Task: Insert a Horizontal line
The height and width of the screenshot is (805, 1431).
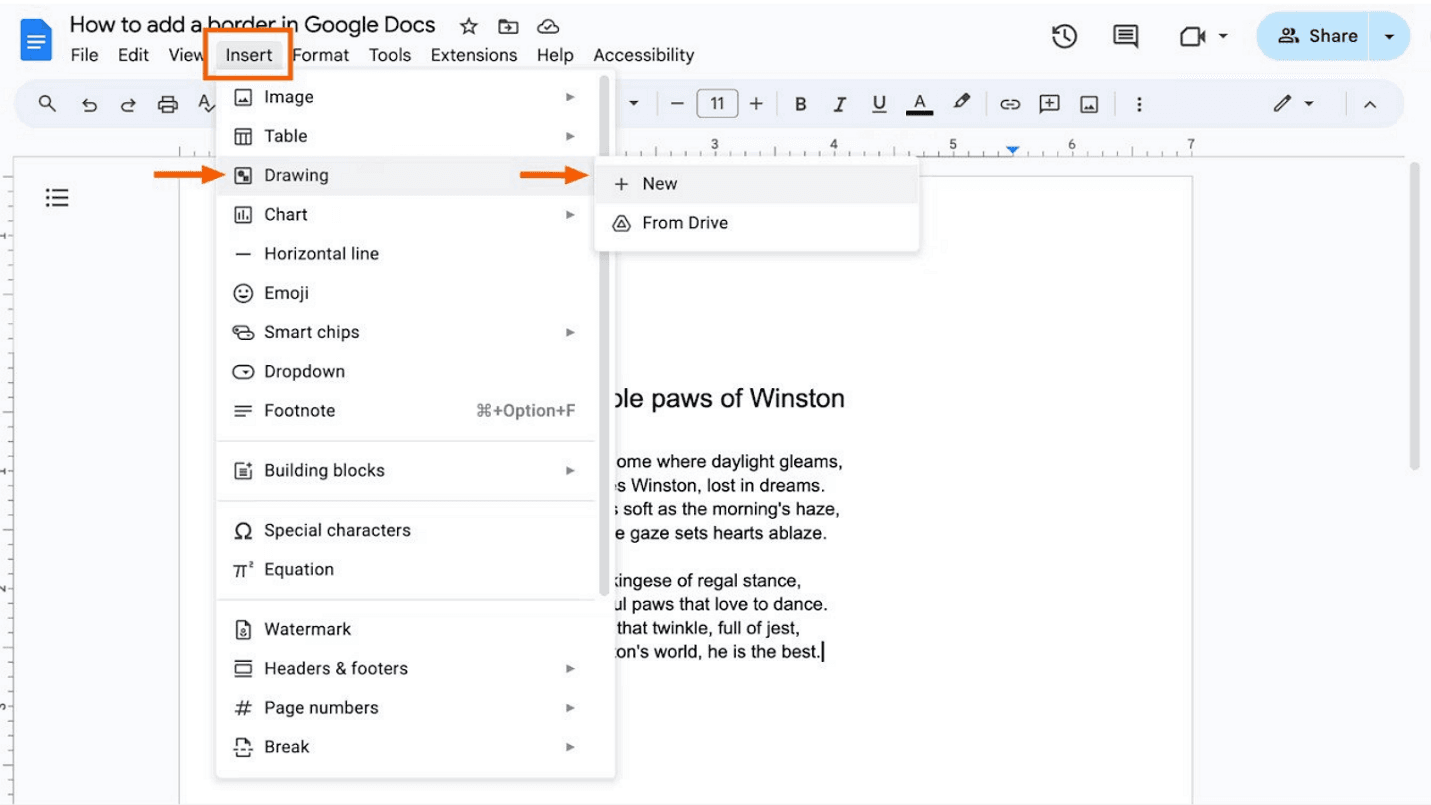Action: [x=406, y=254]
